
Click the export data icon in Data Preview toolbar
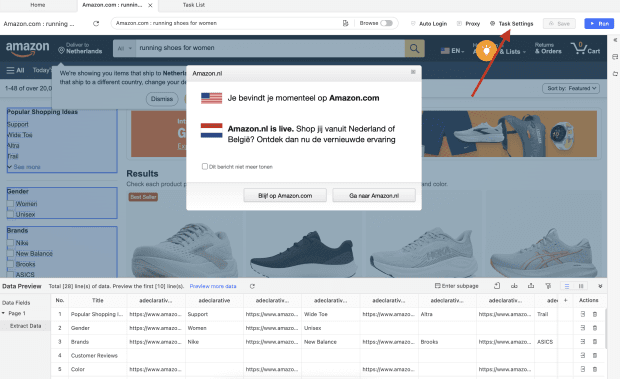(531, 286)
